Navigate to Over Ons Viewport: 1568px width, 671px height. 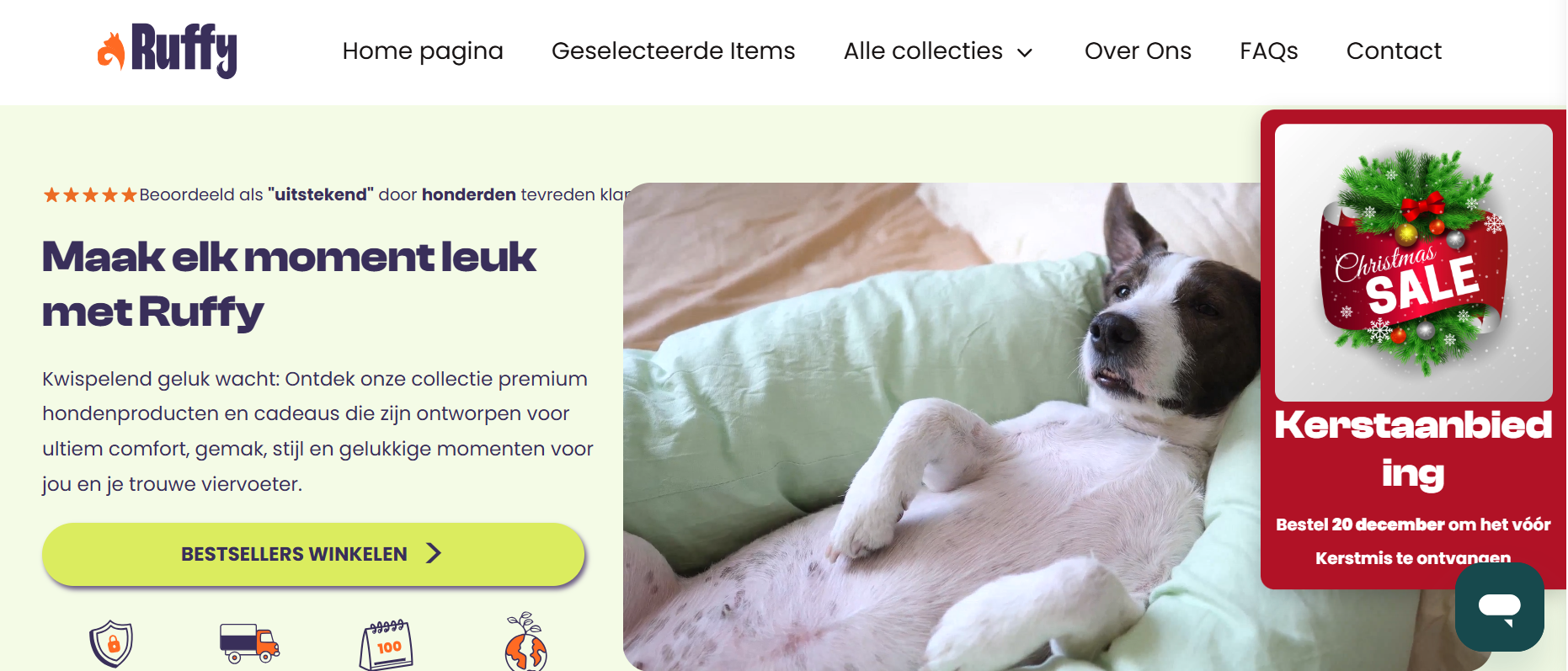pyautogui.click(x=1138, y=51)
